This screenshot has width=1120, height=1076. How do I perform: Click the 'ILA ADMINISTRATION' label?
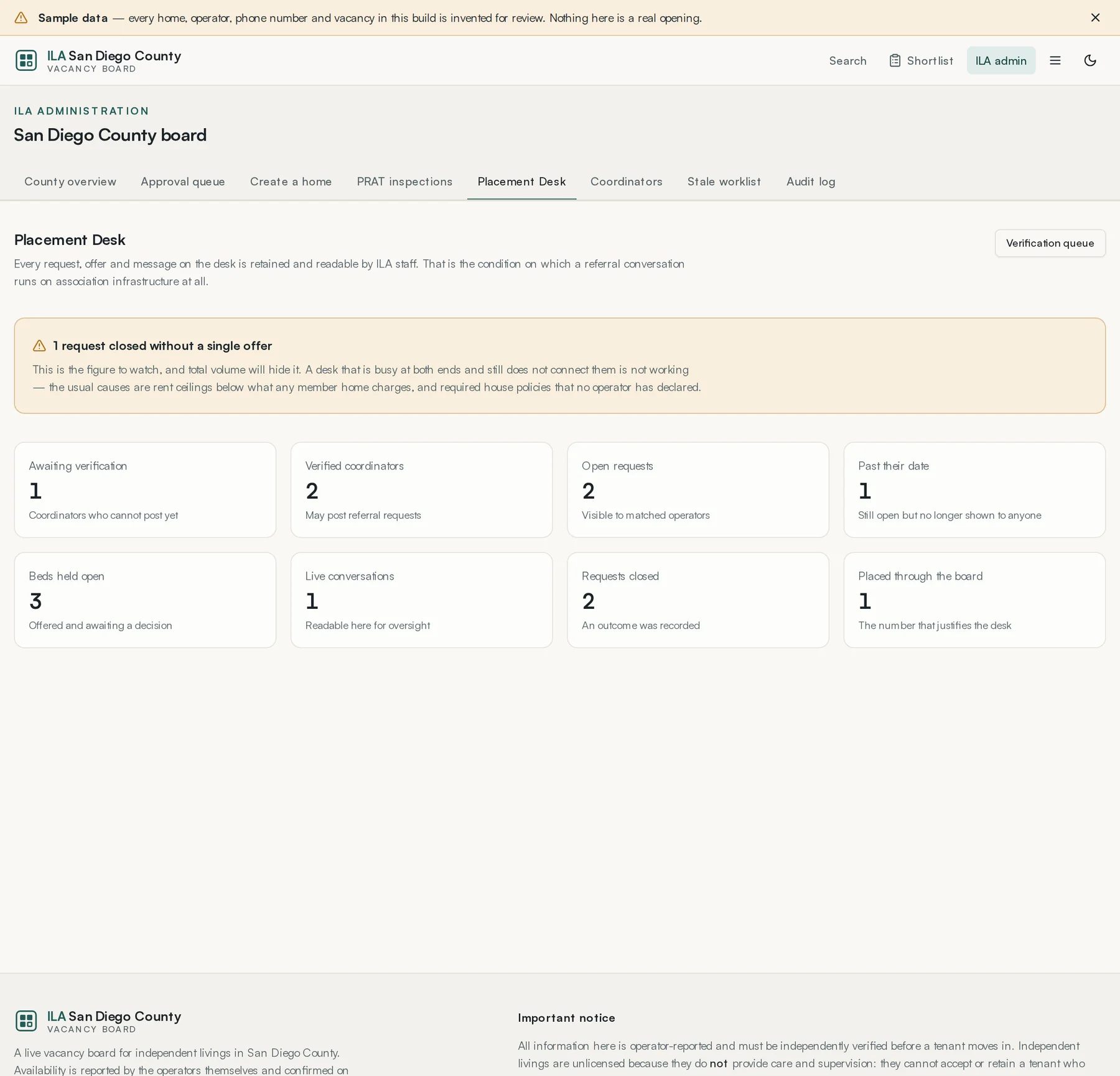point(82,111)
